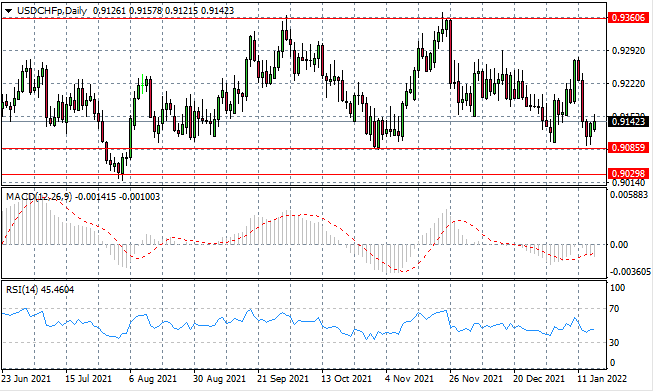Viewport: 653px width, 391px height.
Task: Click the RSI 100 scale label
Action: coord(617,288)
